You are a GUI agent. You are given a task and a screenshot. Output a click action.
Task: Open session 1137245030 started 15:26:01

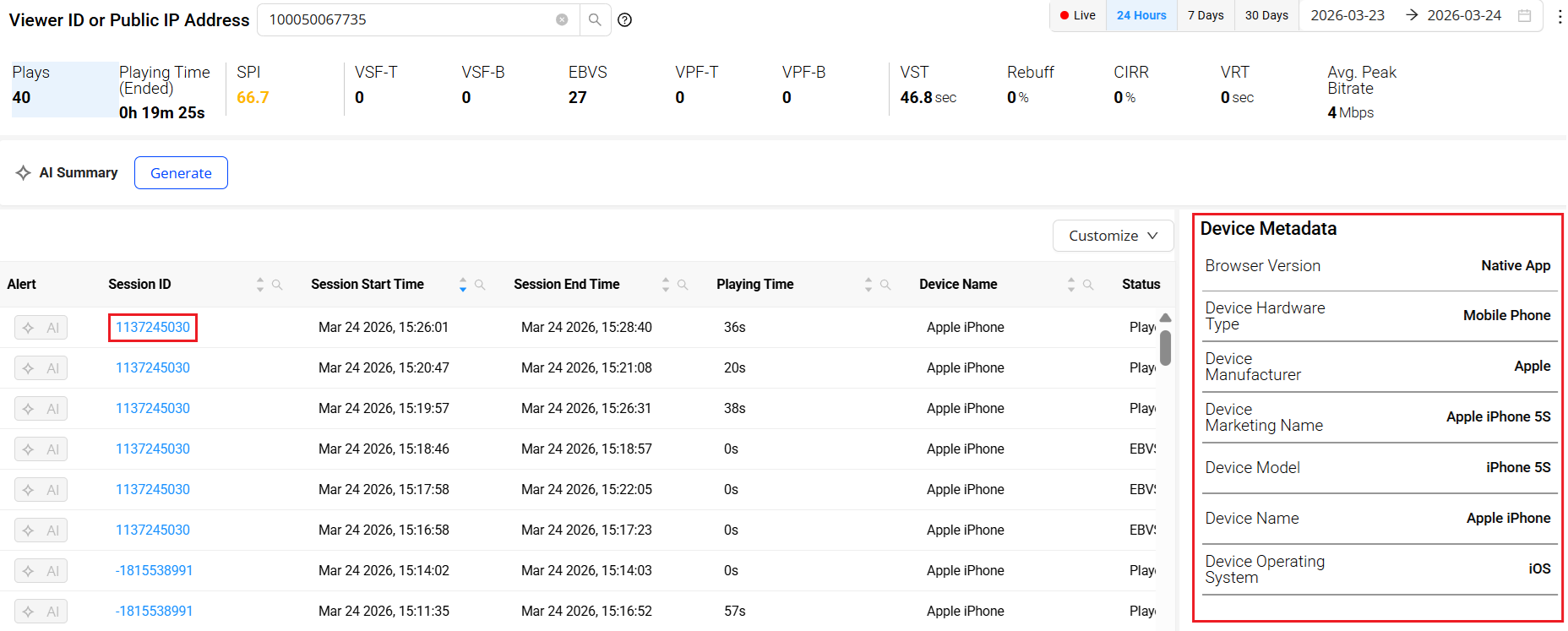pos(153,327)
